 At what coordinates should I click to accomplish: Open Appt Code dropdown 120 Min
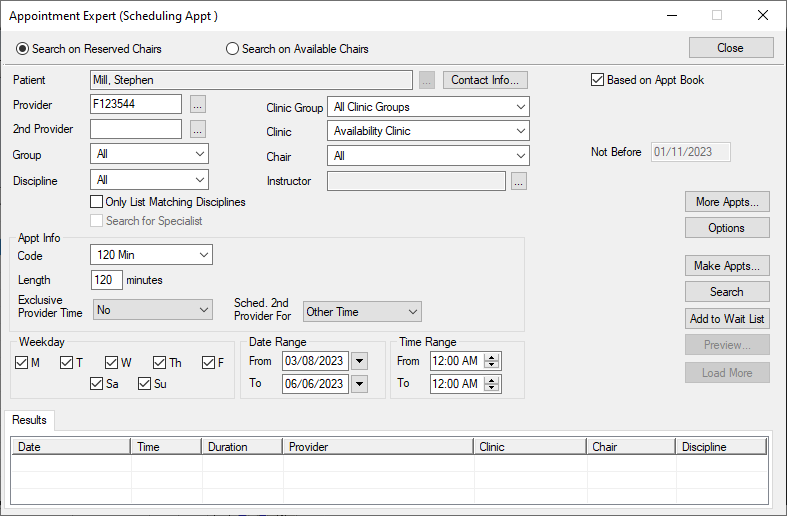click(x=152, y=254)
